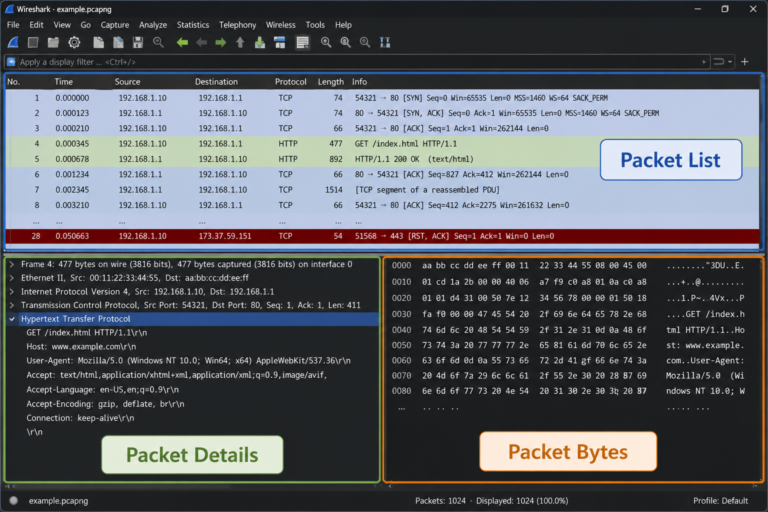Sort by the No. column header

13,82
